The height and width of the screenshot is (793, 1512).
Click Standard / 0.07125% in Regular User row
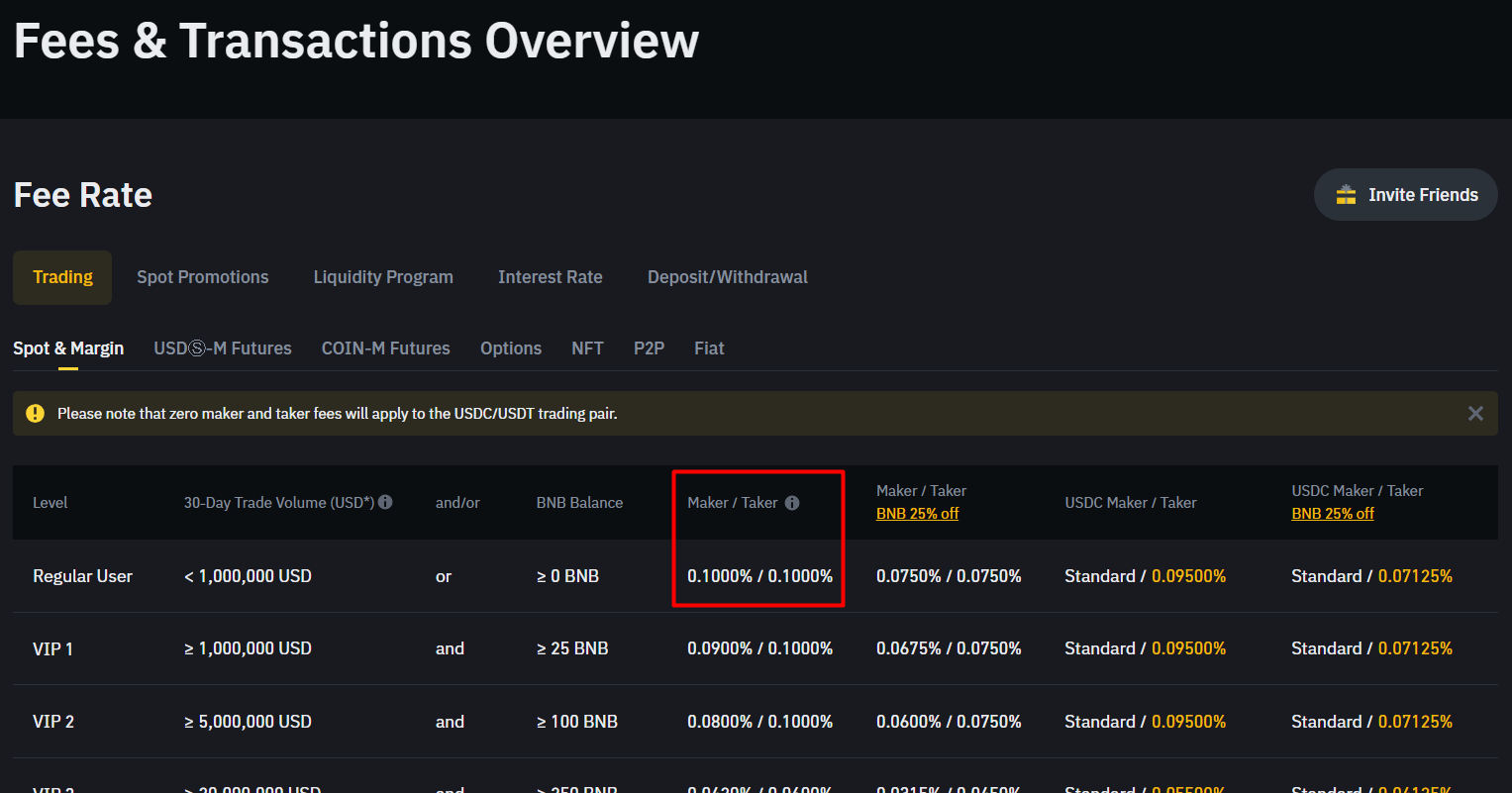coord(1372,576)
